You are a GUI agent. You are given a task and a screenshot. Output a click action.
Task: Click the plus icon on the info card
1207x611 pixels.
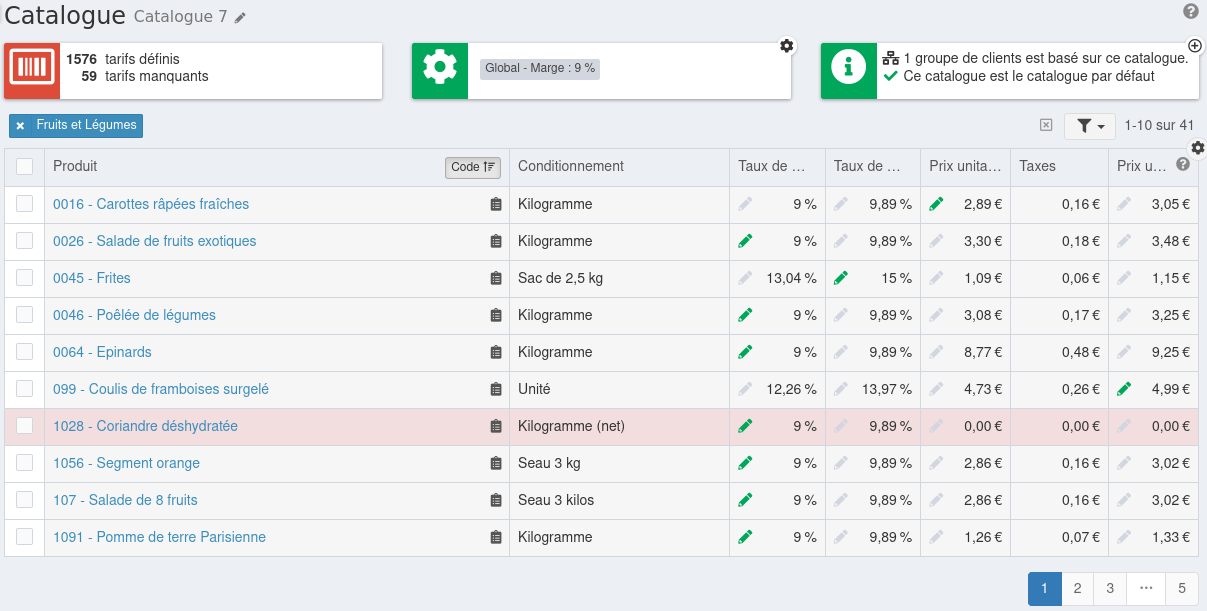click(1194, 46)
